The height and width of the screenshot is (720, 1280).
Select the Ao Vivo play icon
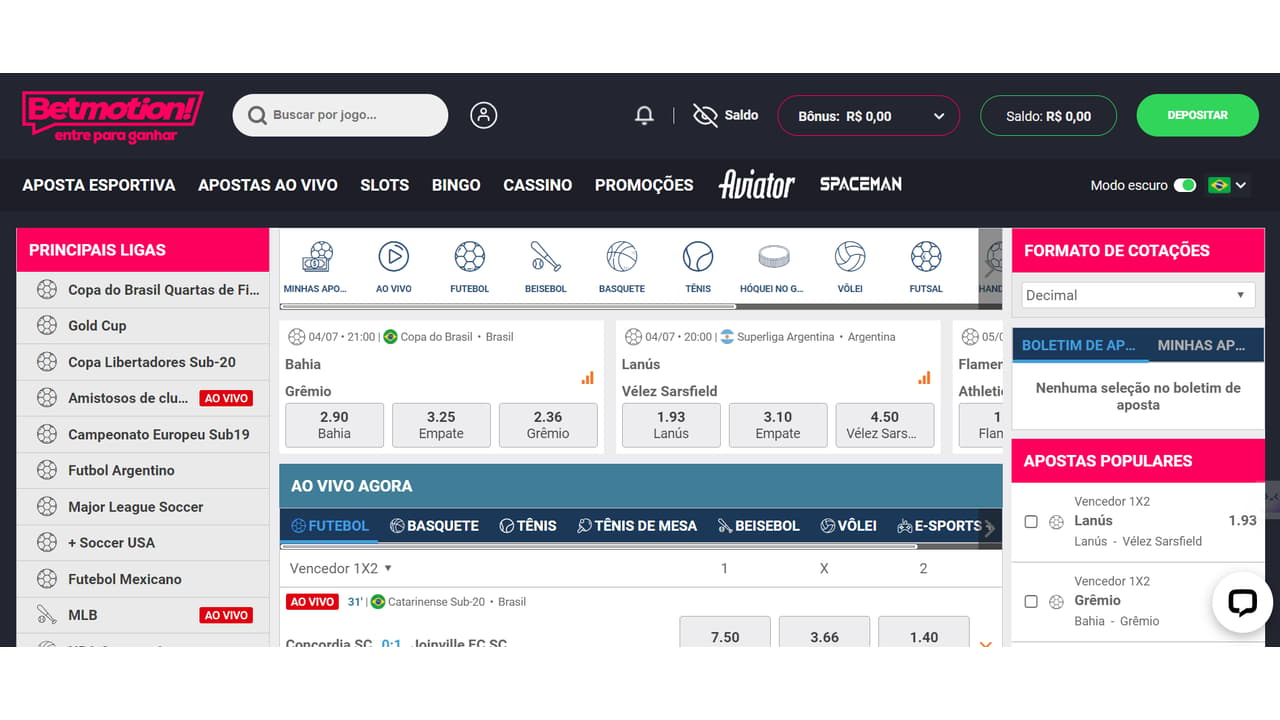394,257
